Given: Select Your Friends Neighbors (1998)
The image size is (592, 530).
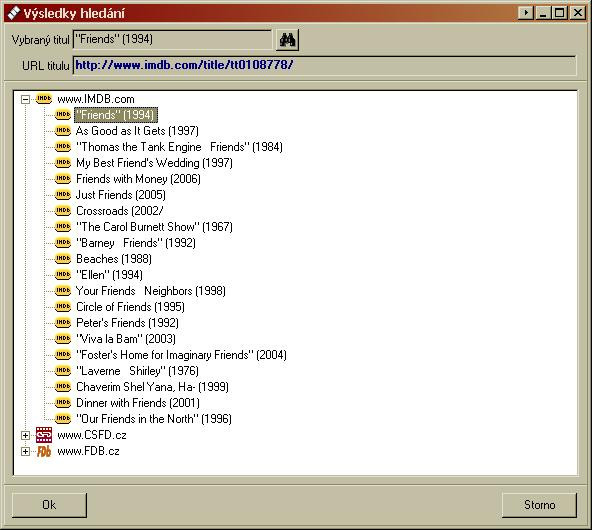Looking at the screenshot, I should pyautogui.click(x=151, y=291).
